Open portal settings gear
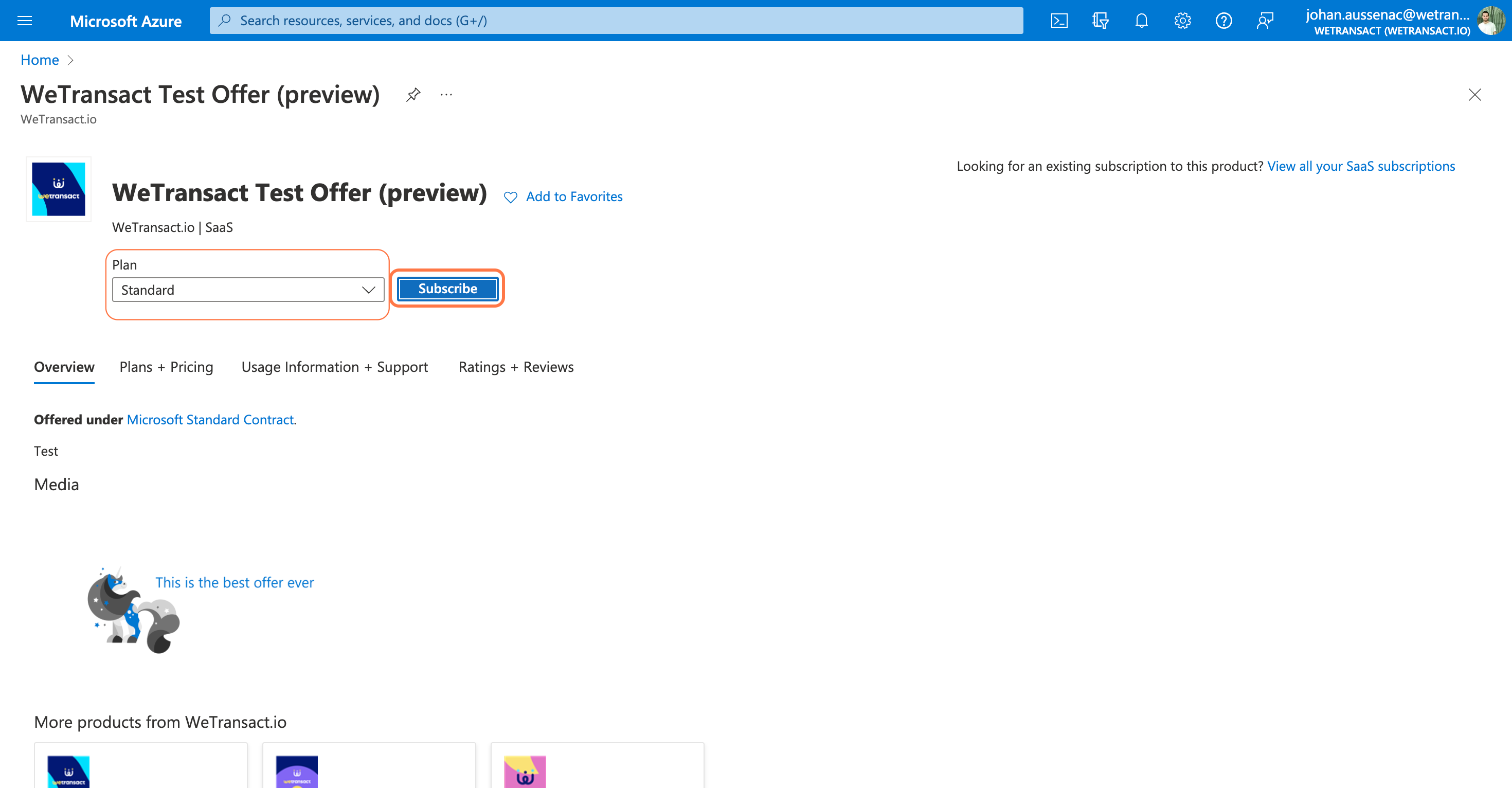 [1182, 21]
